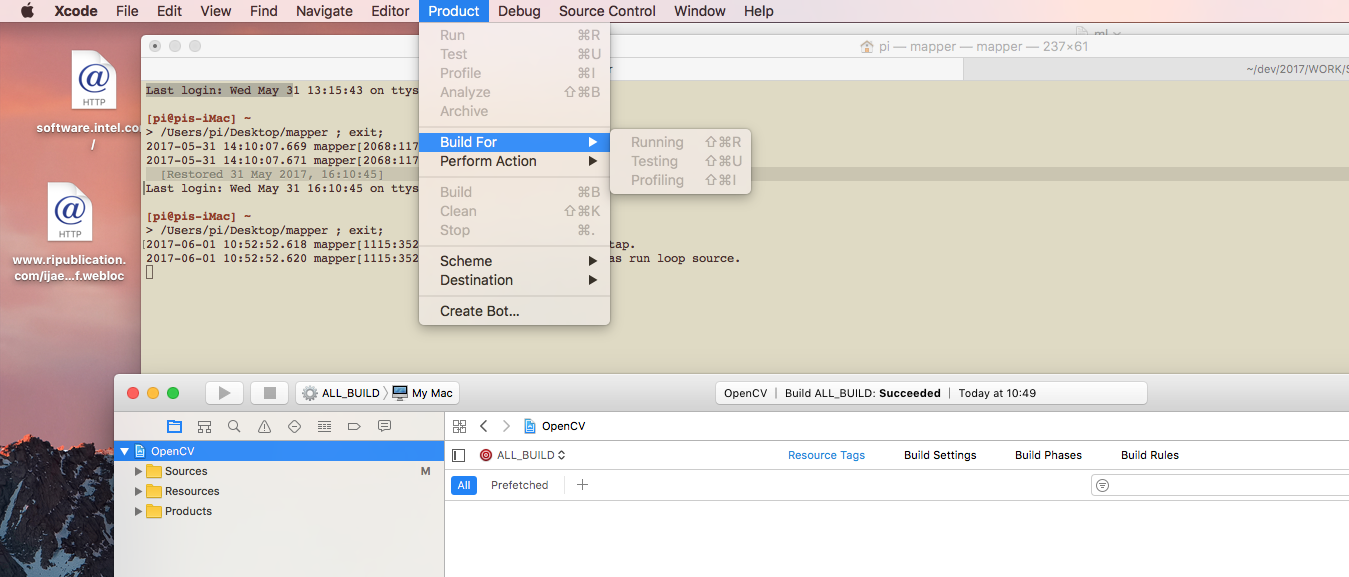Screen dimensions: 1349x577
Task: Open the Issue navigator warning triangle icon
Action: 264,426
